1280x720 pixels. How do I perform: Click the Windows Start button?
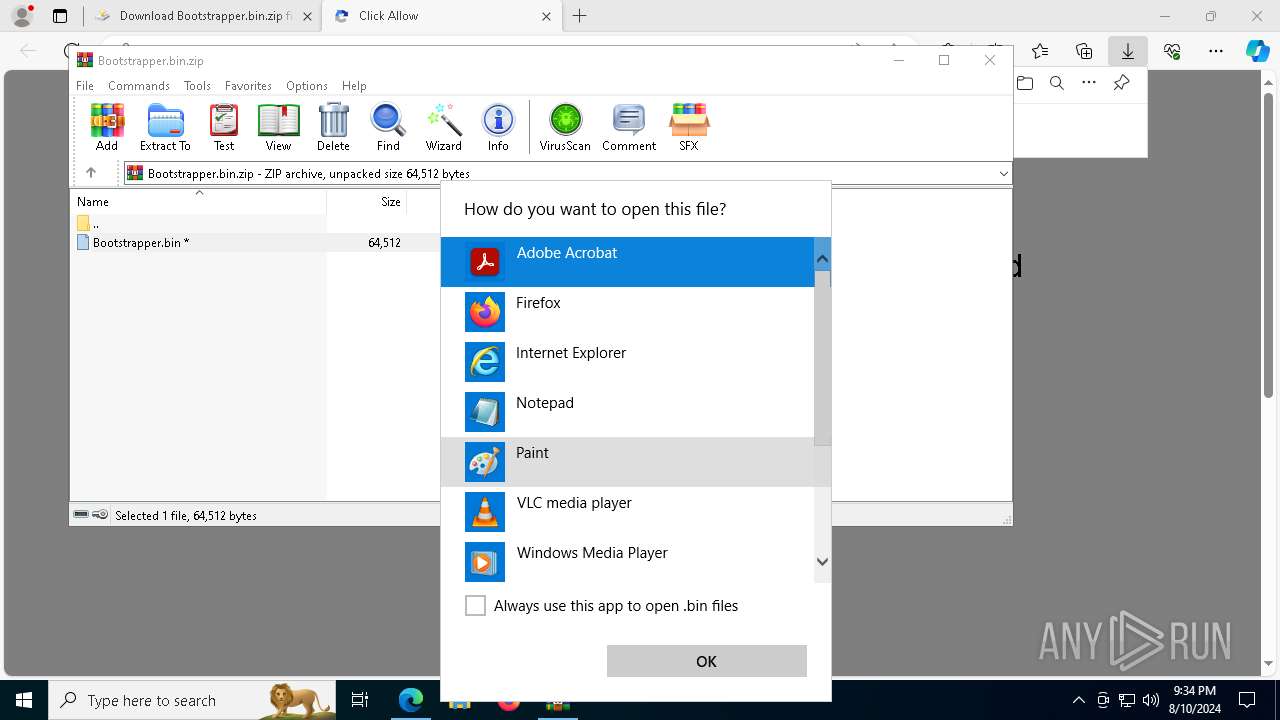point(24,700)
